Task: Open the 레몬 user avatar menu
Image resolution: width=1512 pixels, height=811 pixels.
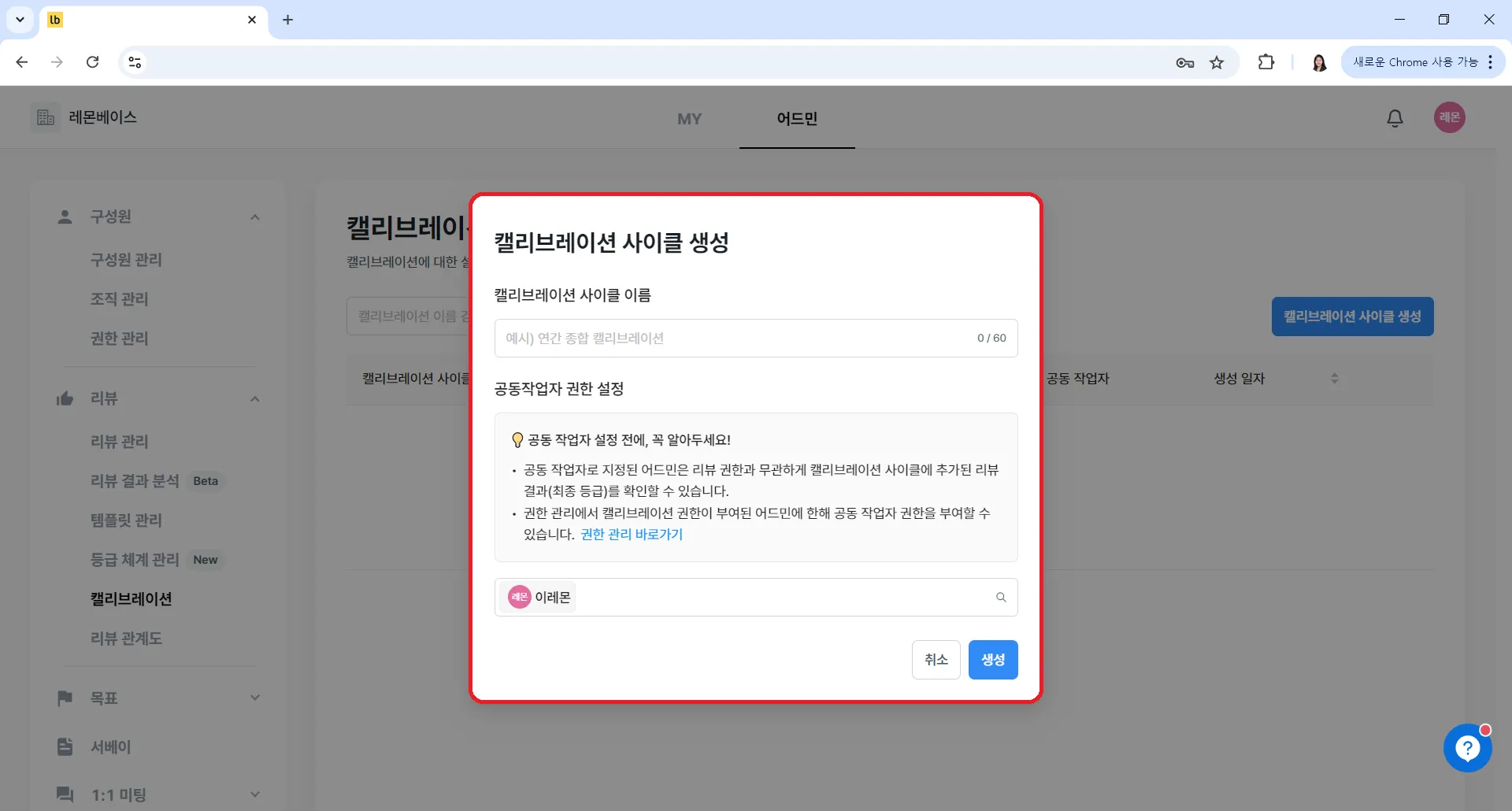Action: pos(1449,117)
